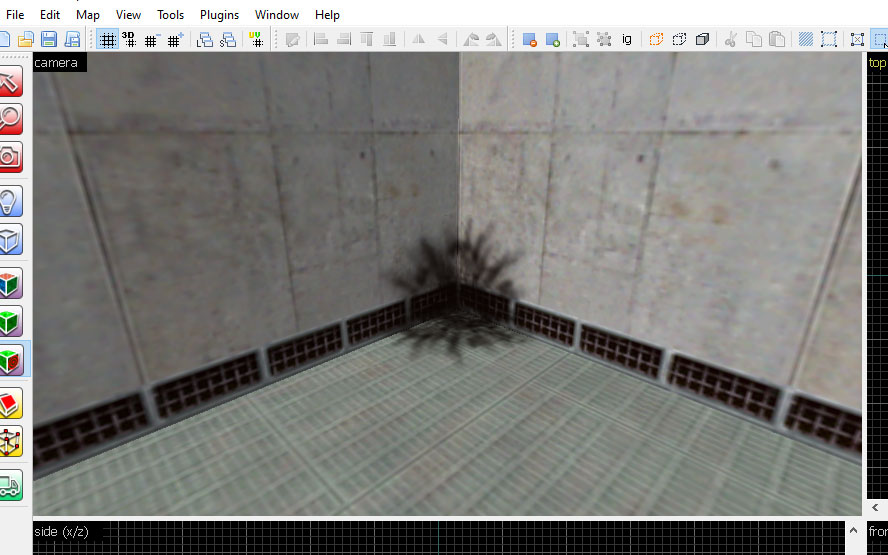Open the Tools menu

point(170,15)
